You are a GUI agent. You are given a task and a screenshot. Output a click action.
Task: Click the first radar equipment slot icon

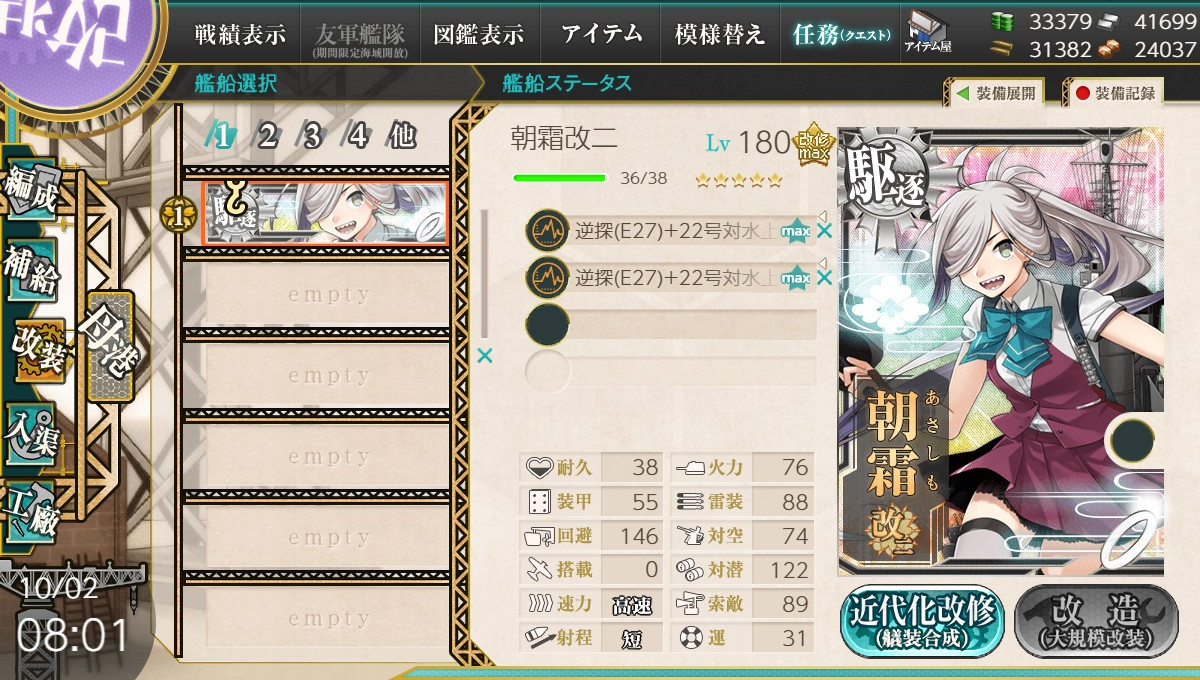click(x=547, y=231)
